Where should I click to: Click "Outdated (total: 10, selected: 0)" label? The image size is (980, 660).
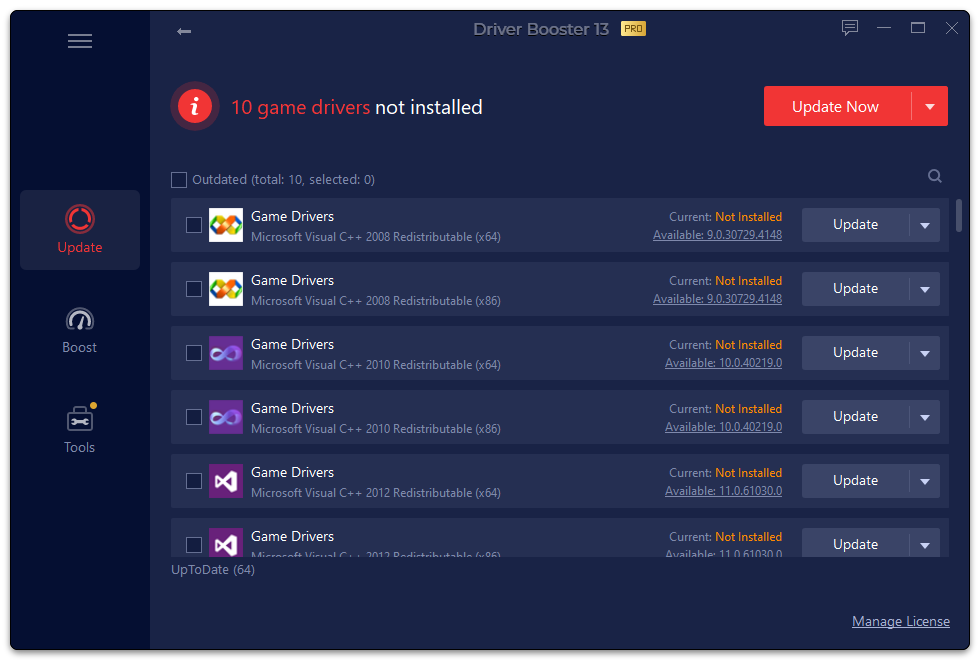click(283, 180)
